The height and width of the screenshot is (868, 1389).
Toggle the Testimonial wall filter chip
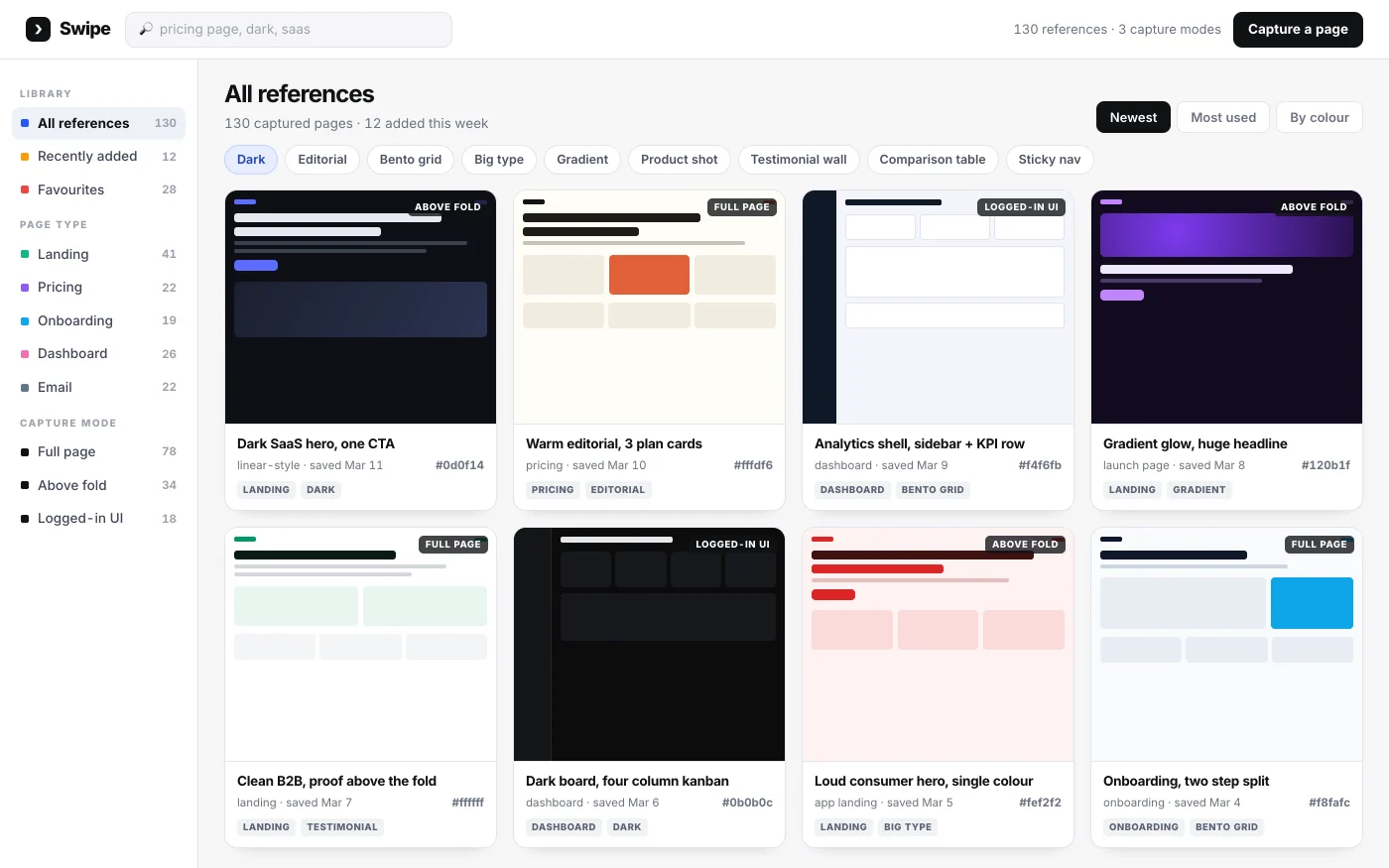pos(799,160)
